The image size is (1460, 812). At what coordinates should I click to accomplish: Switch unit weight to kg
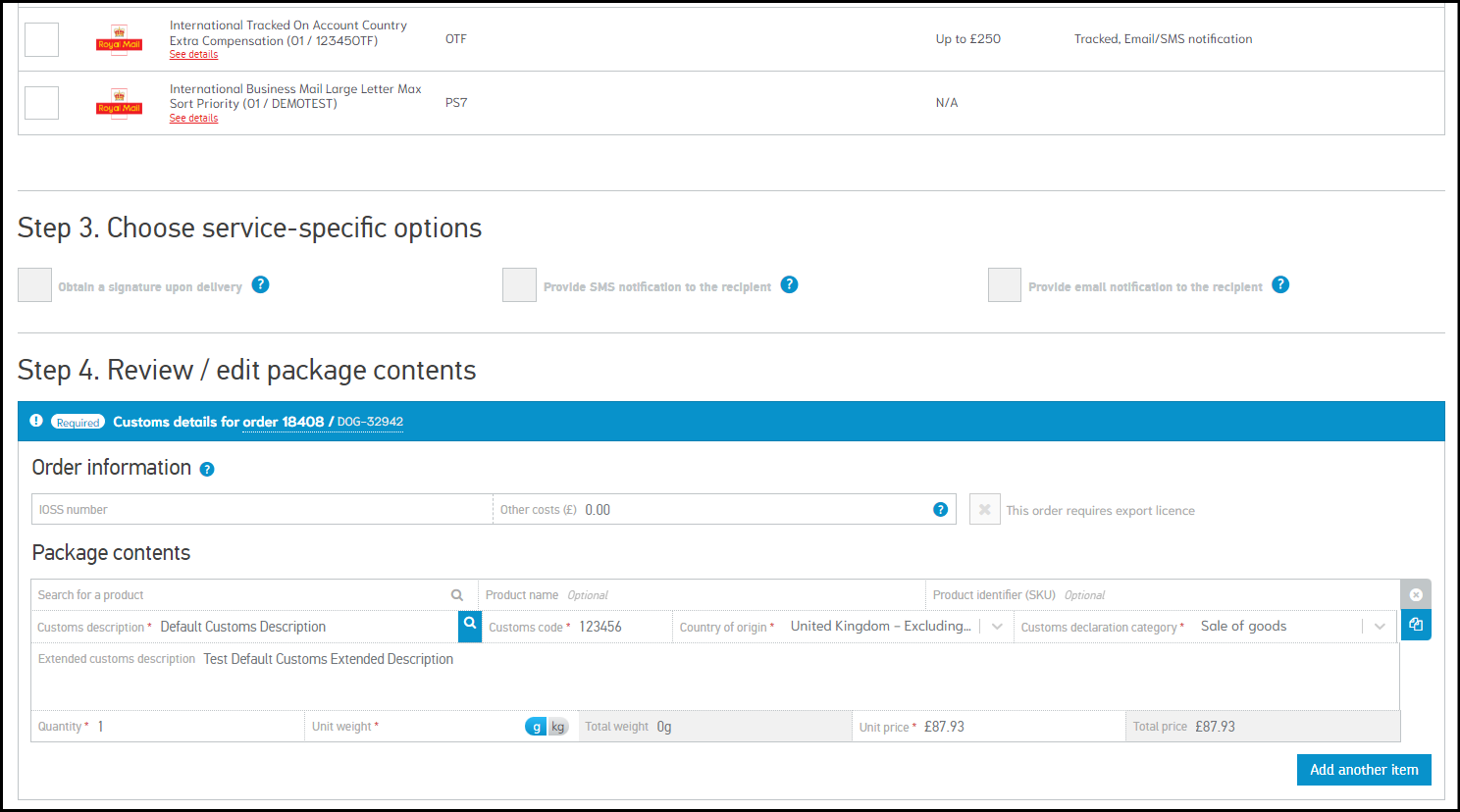[x=558, y=727]
